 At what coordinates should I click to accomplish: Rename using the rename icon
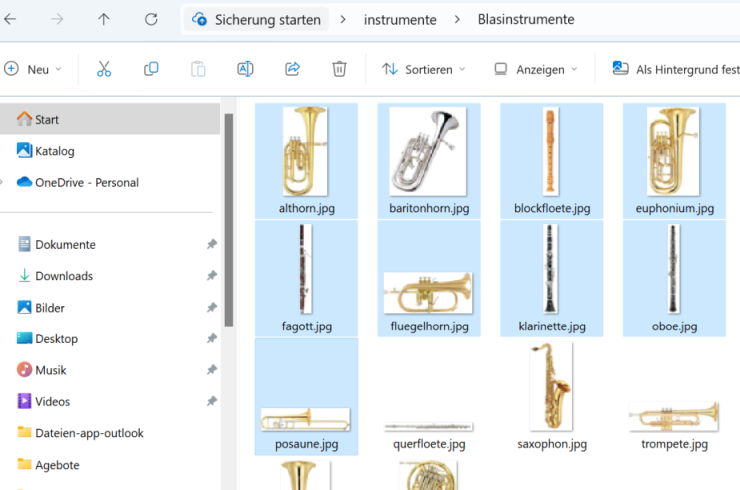245,69
